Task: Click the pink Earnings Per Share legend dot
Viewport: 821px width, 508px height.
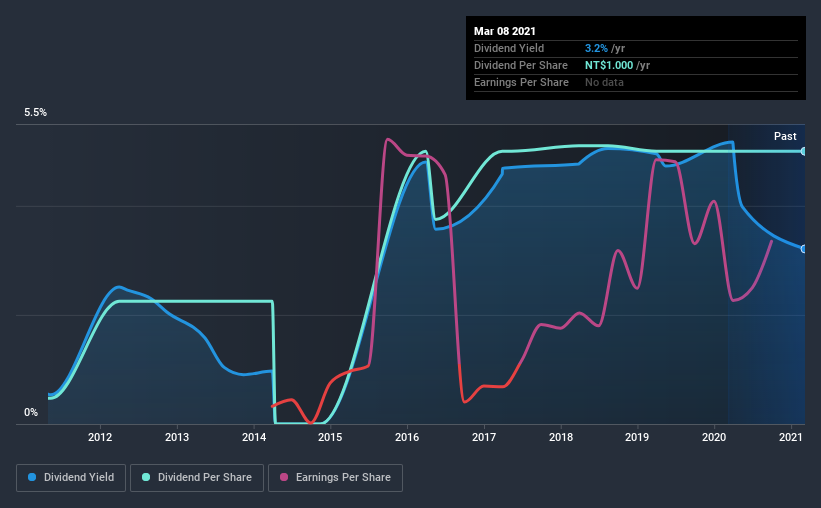Action: (284, 477)
